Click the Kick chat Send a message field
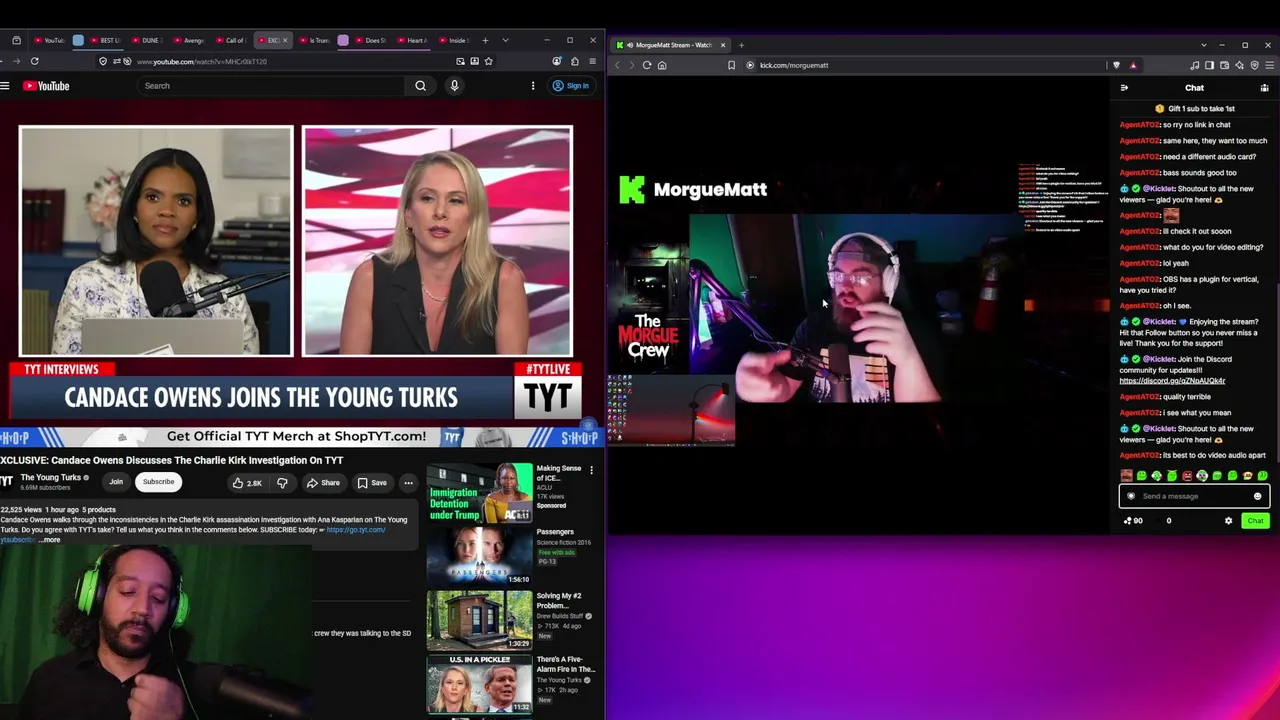This screenshot has height=720, width=1280. [x=1194, y=496]
